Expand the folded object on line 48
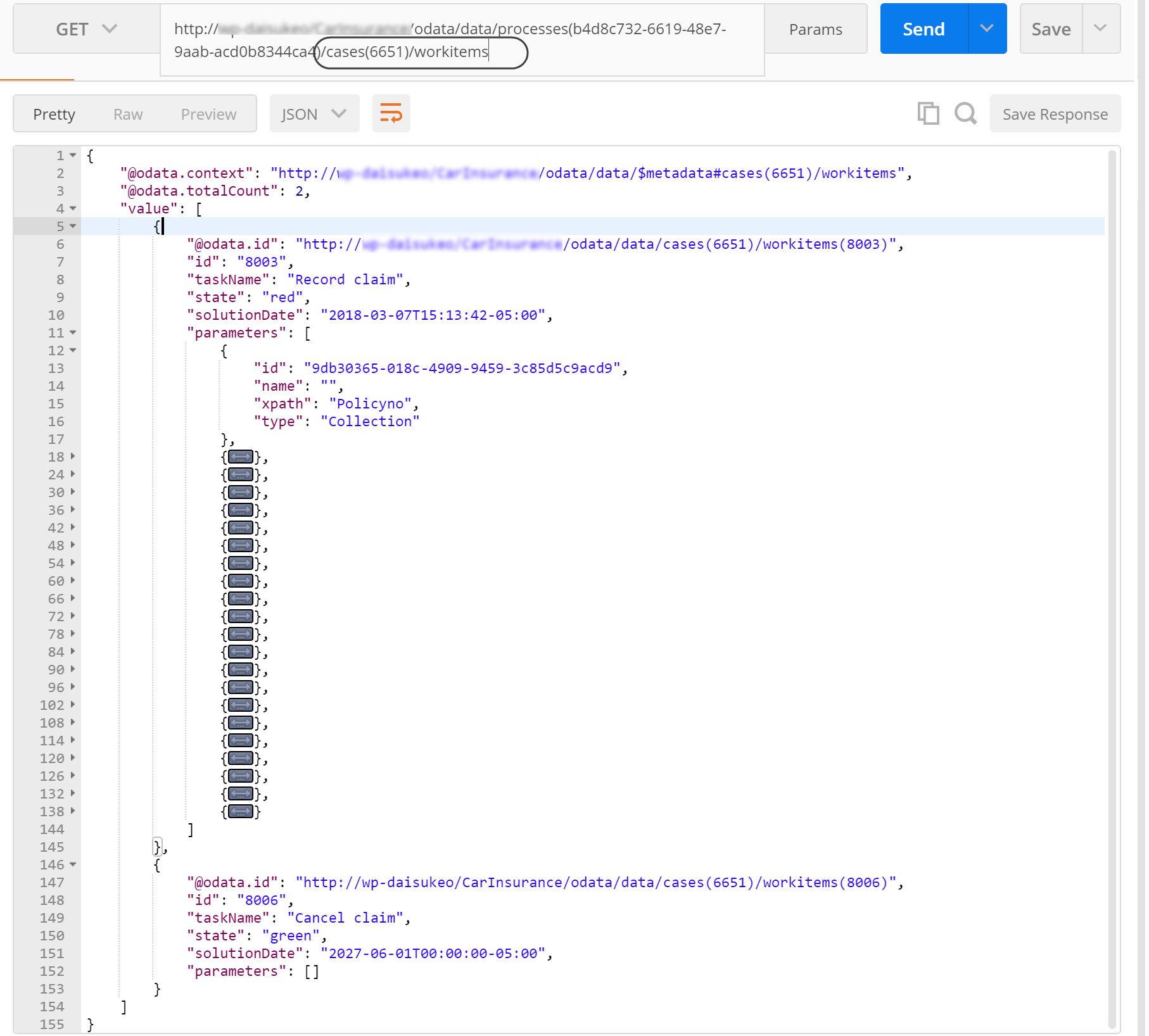Viewport: 1149px width, 1036px height. click(241, 546)
